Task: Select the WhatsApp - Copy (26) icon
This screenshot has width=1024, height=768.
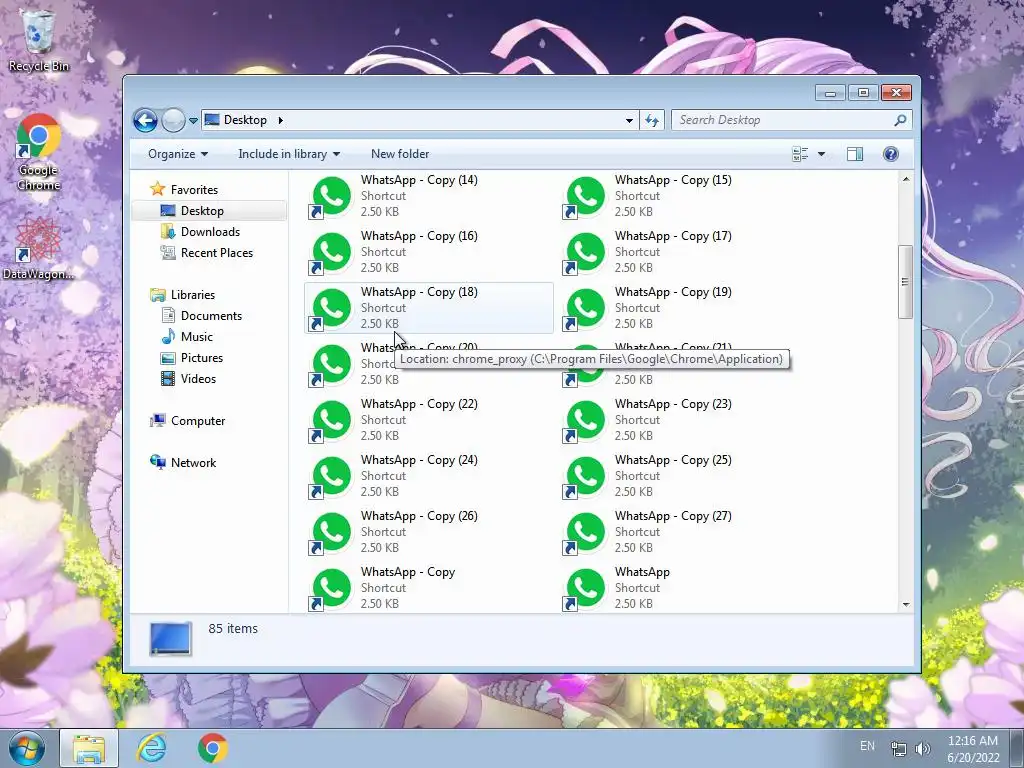Action: tap(331, 533)
